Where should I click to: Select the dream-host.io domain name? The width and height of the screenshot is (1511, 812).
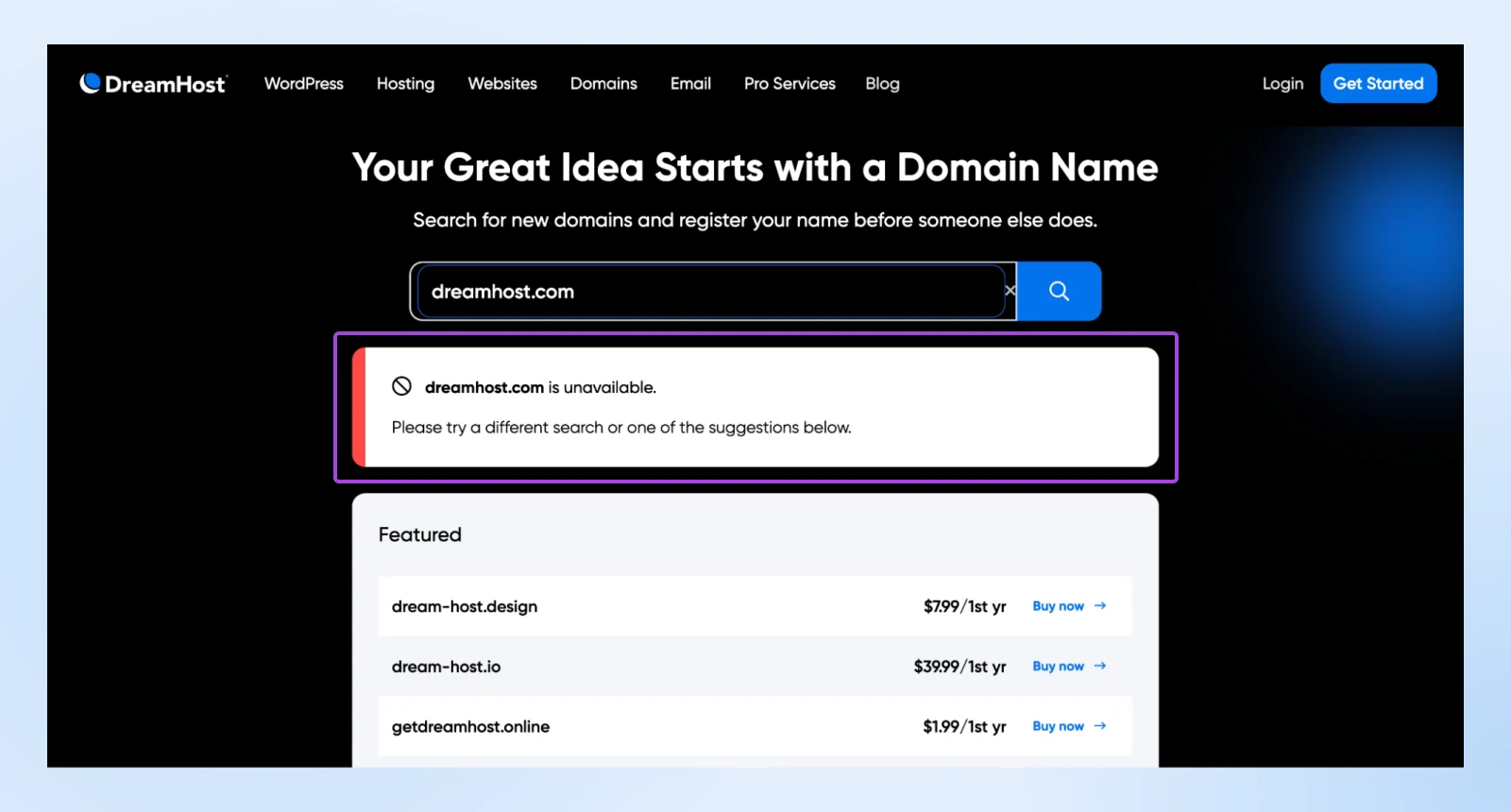[x=447, y=667]
